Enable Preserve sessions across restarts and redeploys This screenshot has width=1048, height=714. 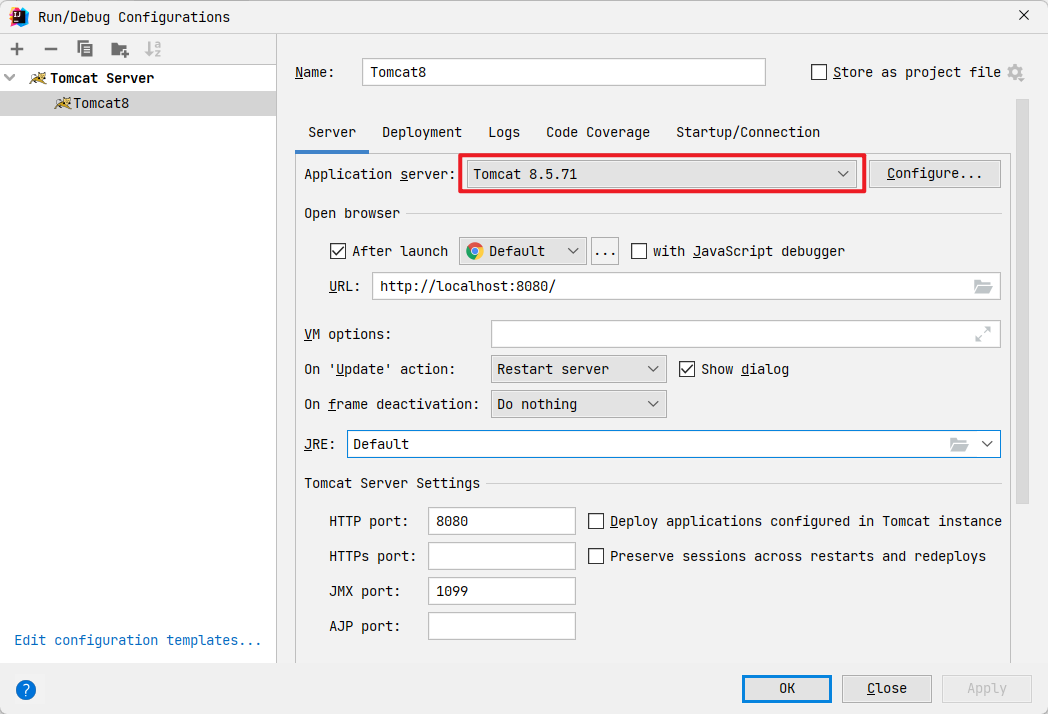coord(596,556)
